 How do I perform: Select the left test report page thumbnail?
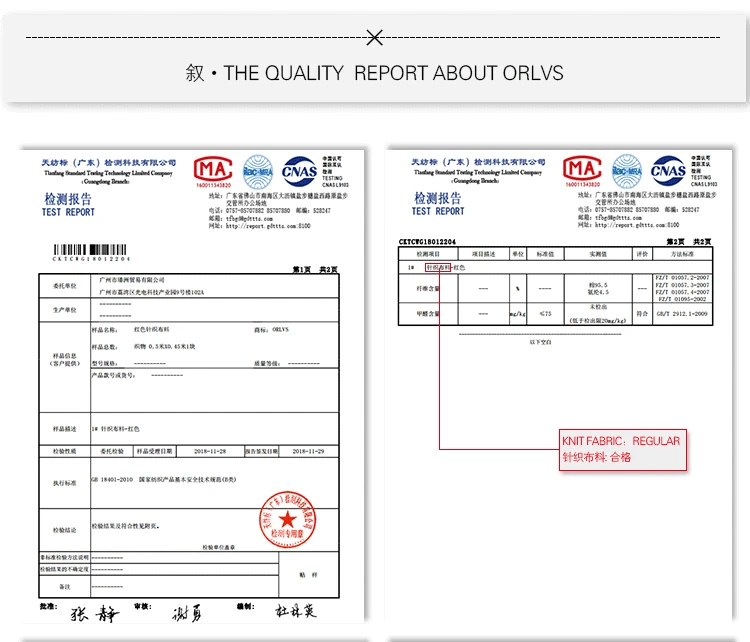[192, 387]
